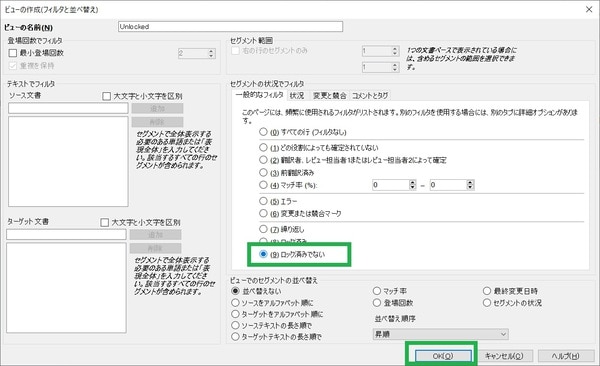Open help with ヘルプ button
This screenshot has height=366, width=600.
565,356
